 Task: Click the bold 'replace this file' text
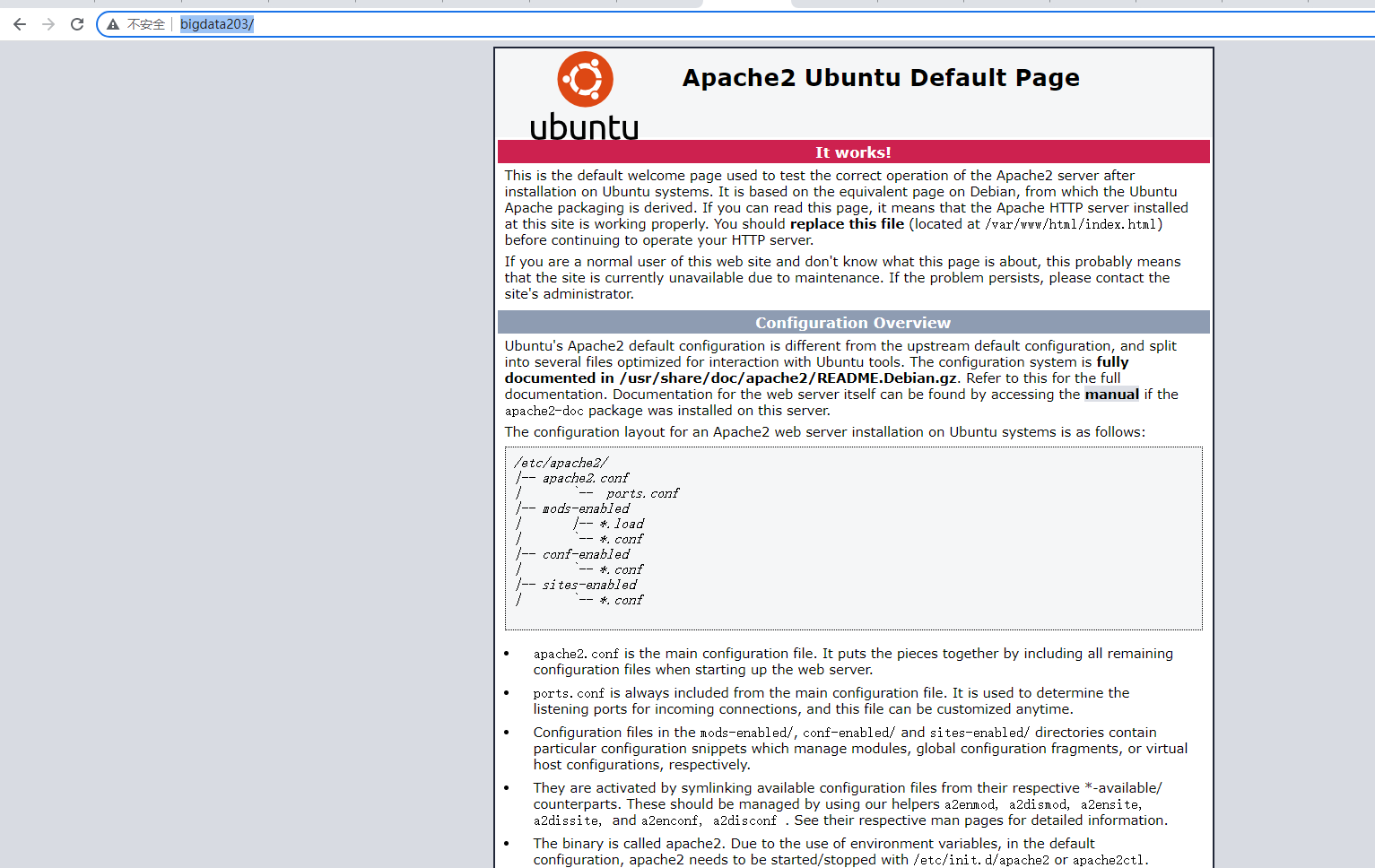point(847,224)
